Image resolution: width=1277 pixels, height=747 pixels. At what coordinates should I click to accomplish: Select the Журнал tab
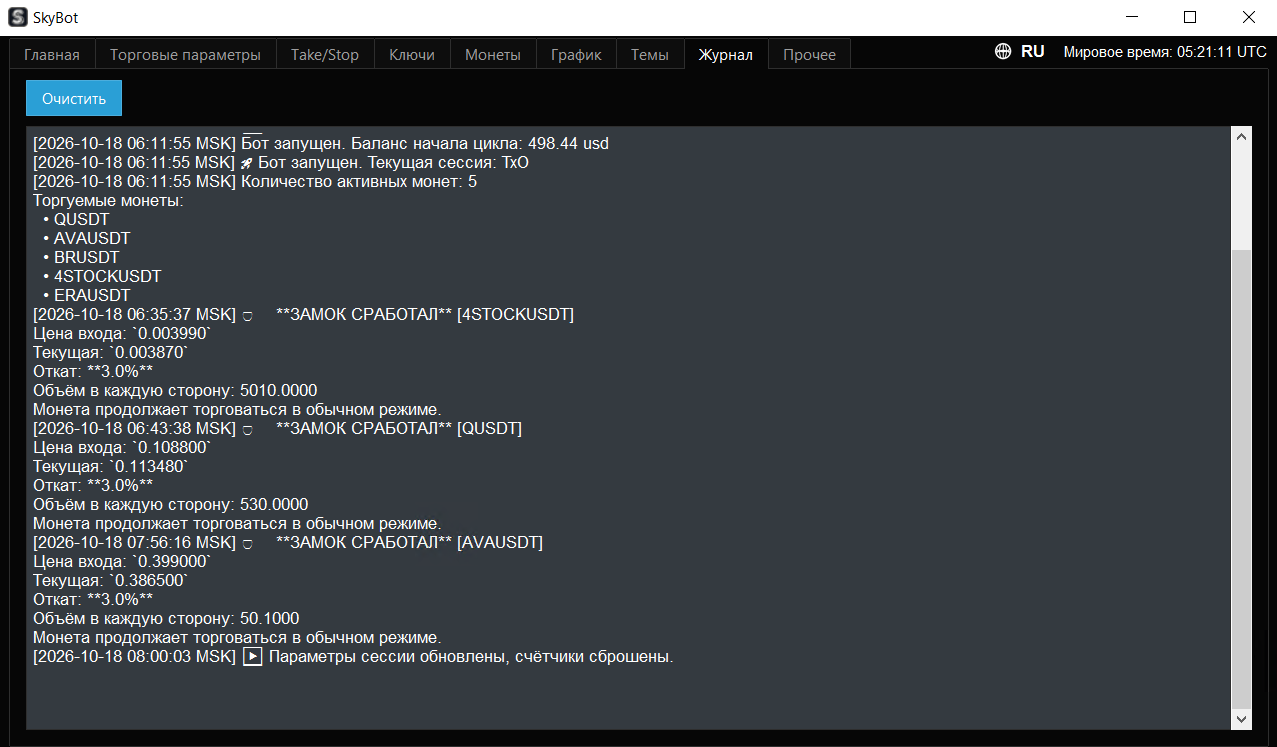(726, 55)
